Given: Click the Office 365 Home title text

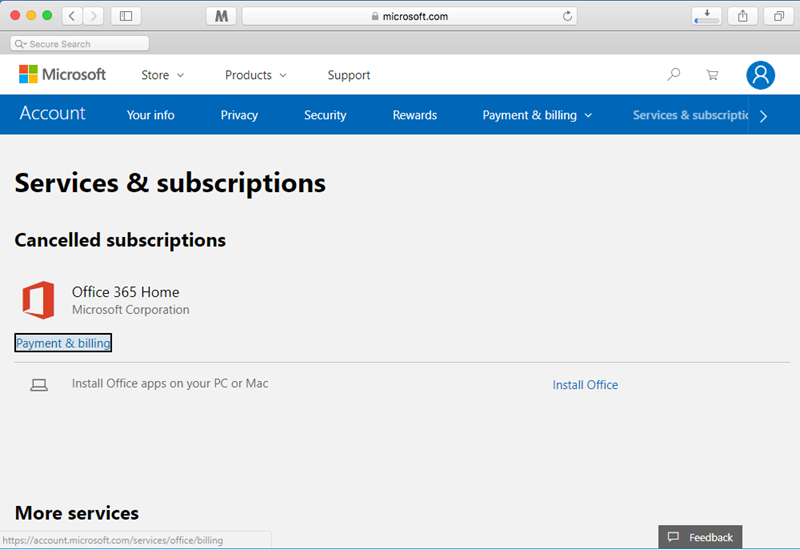Looking at the screenshot, I should click(126, 292).
